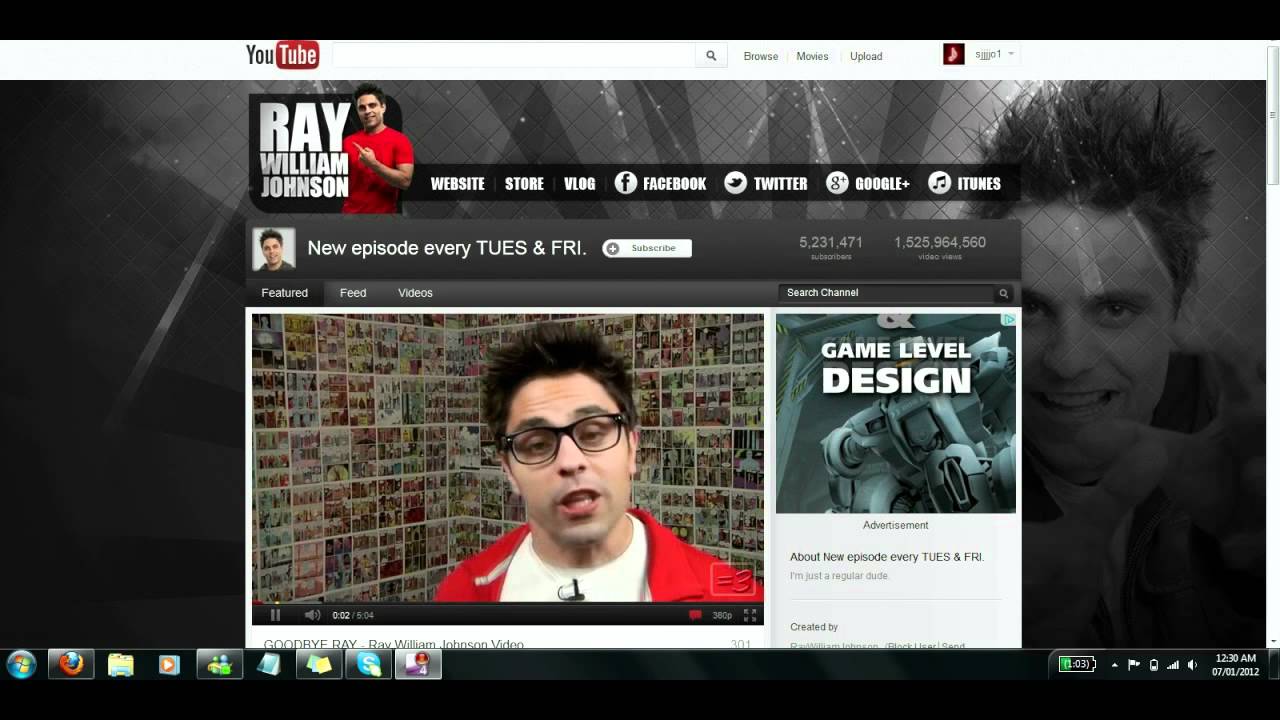This screenshot has width=1280, height=720.
Task: Click the magnifier search button in header
Action: point(711,56)
